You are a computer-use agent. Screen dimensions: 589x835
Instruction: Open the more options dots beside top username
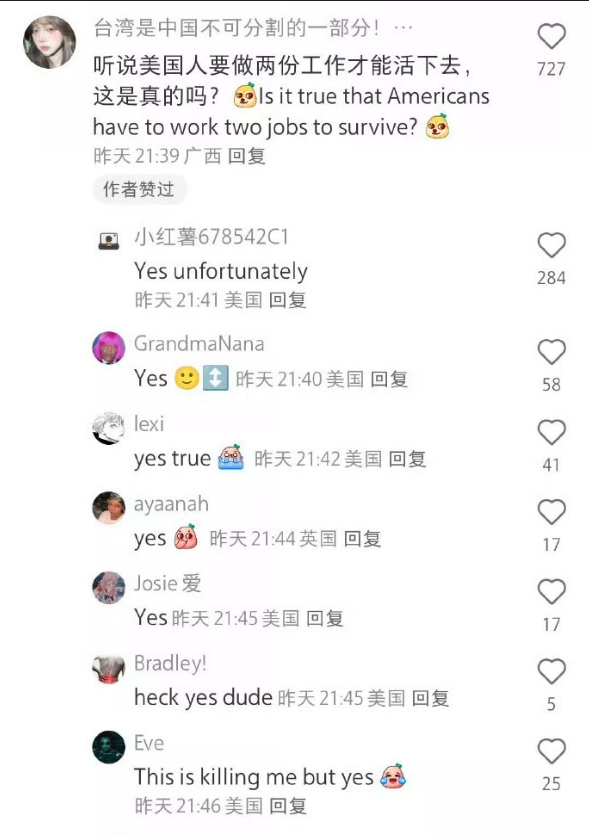(403, 28)
